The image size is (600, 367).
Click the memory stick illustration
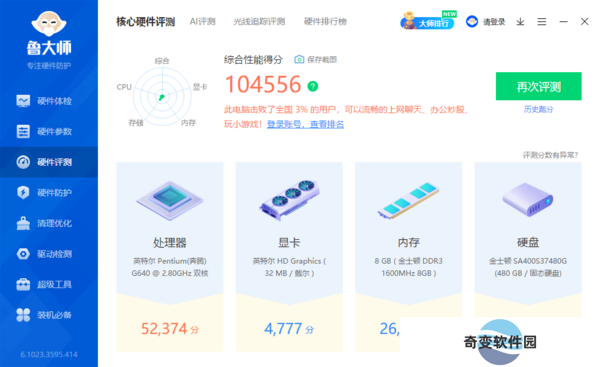pyautogui.click(x=408, y=200)
